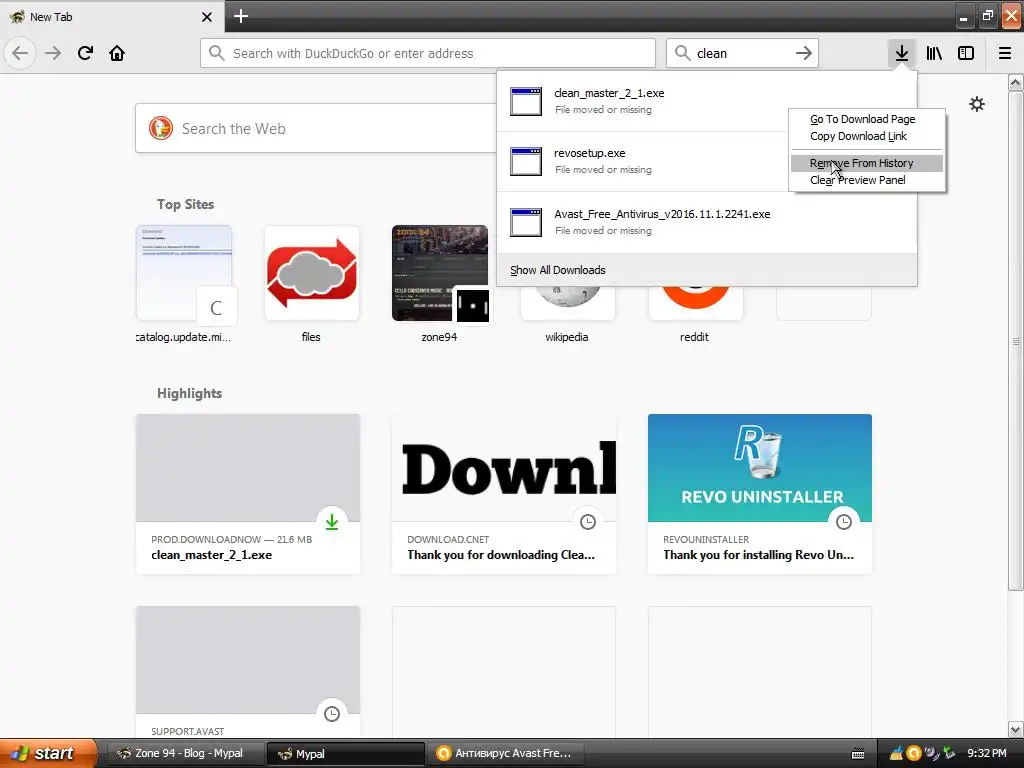Click the taskbar keyboard language icon

point(858,754)
